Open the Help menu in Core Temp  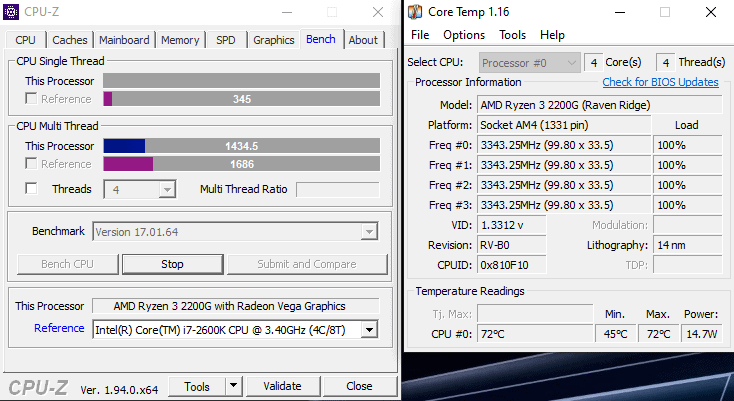pyautogui.click(x=552, y=35)
